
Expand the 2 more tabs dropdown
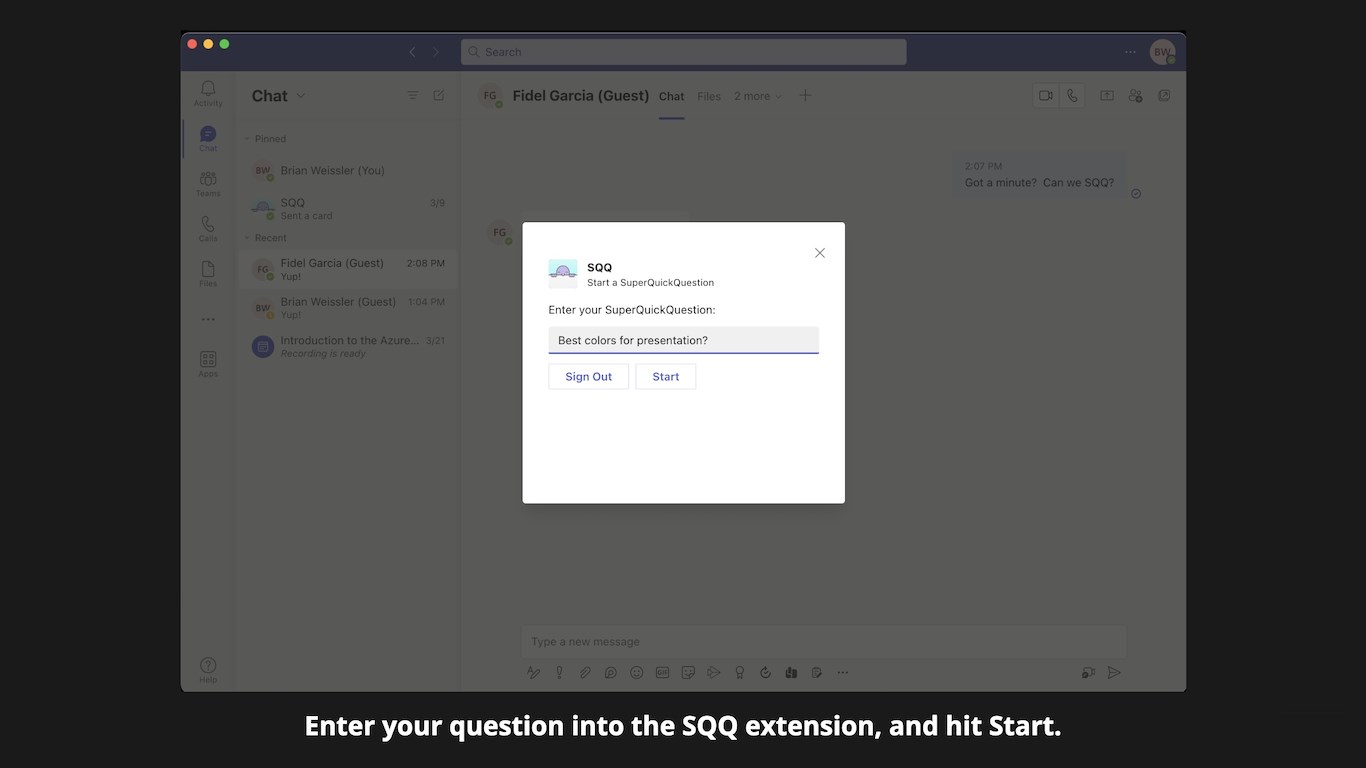pos(758,96)
